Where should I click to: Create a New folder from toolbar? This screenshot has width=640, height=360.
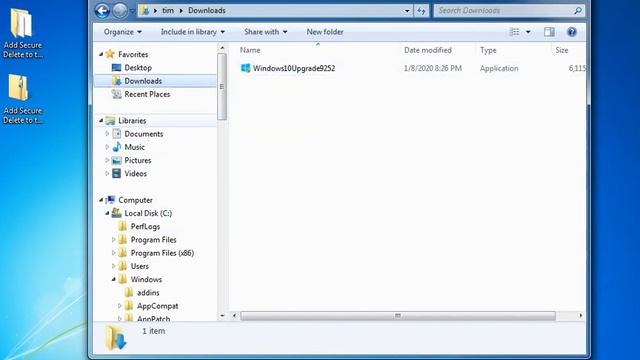(325, 32)
